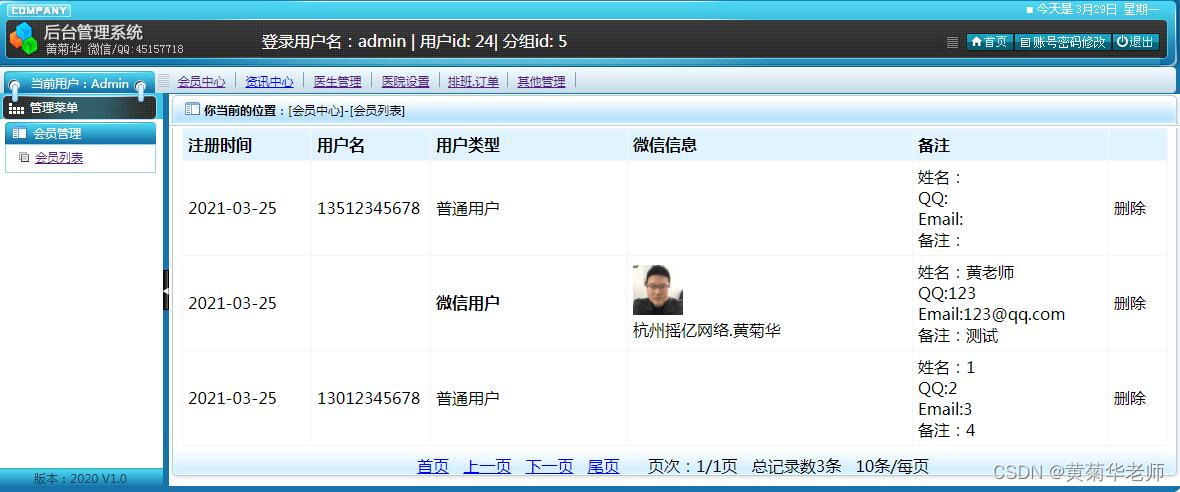Open the 医院设置 menu
This screenshot has width=1180, height=492.
[405, 82]
